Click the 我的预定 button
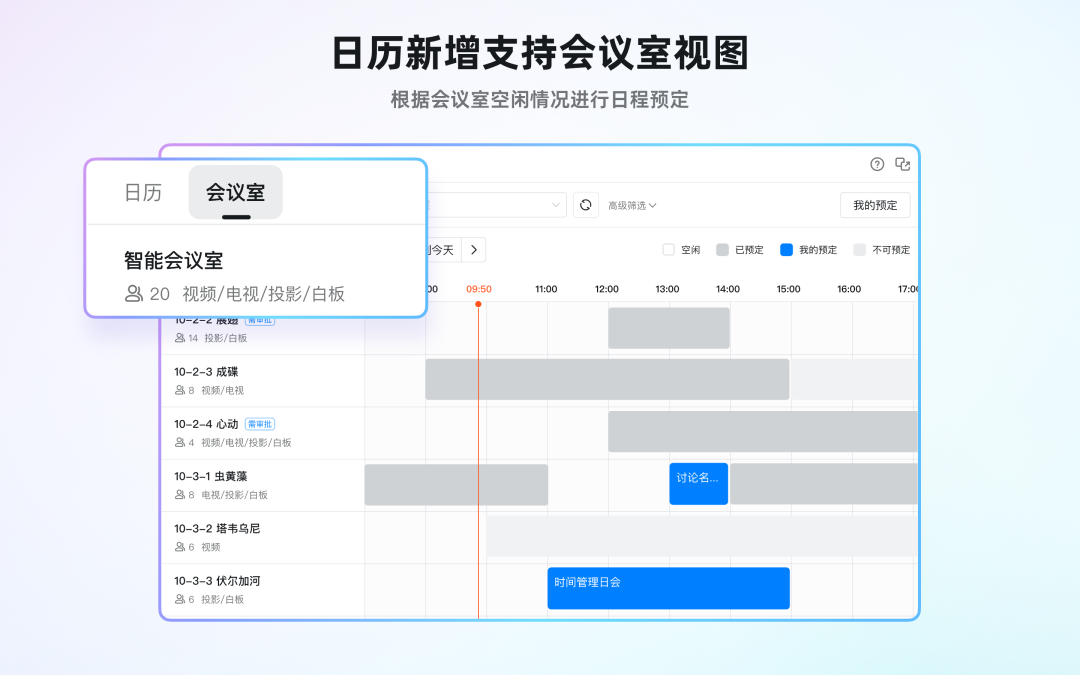This screenshot has width=1080, height=675. tap(875, 205)
